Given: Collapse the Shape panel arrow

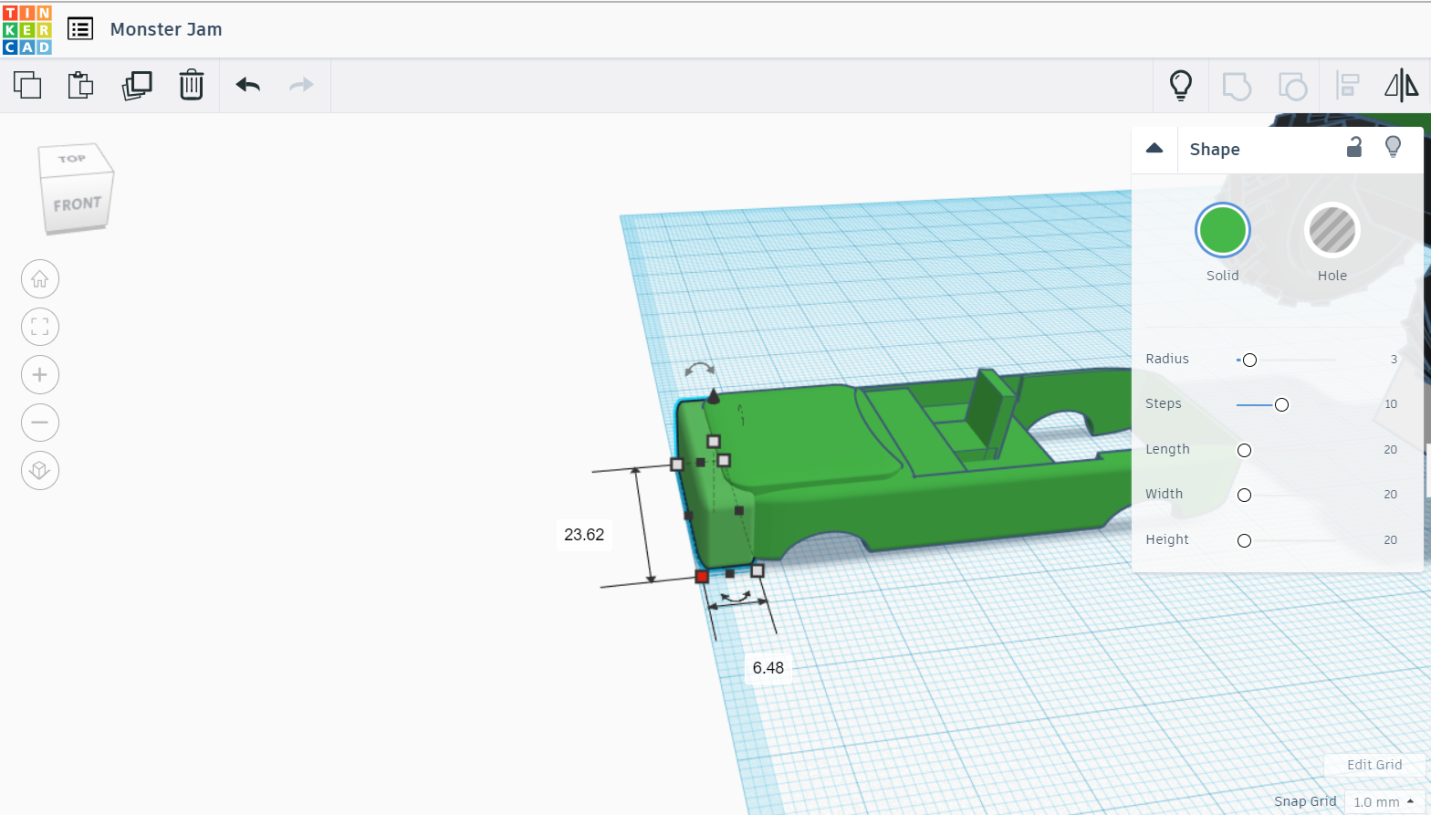Looking at the screenshot, I should click(x=1154, y=148).
